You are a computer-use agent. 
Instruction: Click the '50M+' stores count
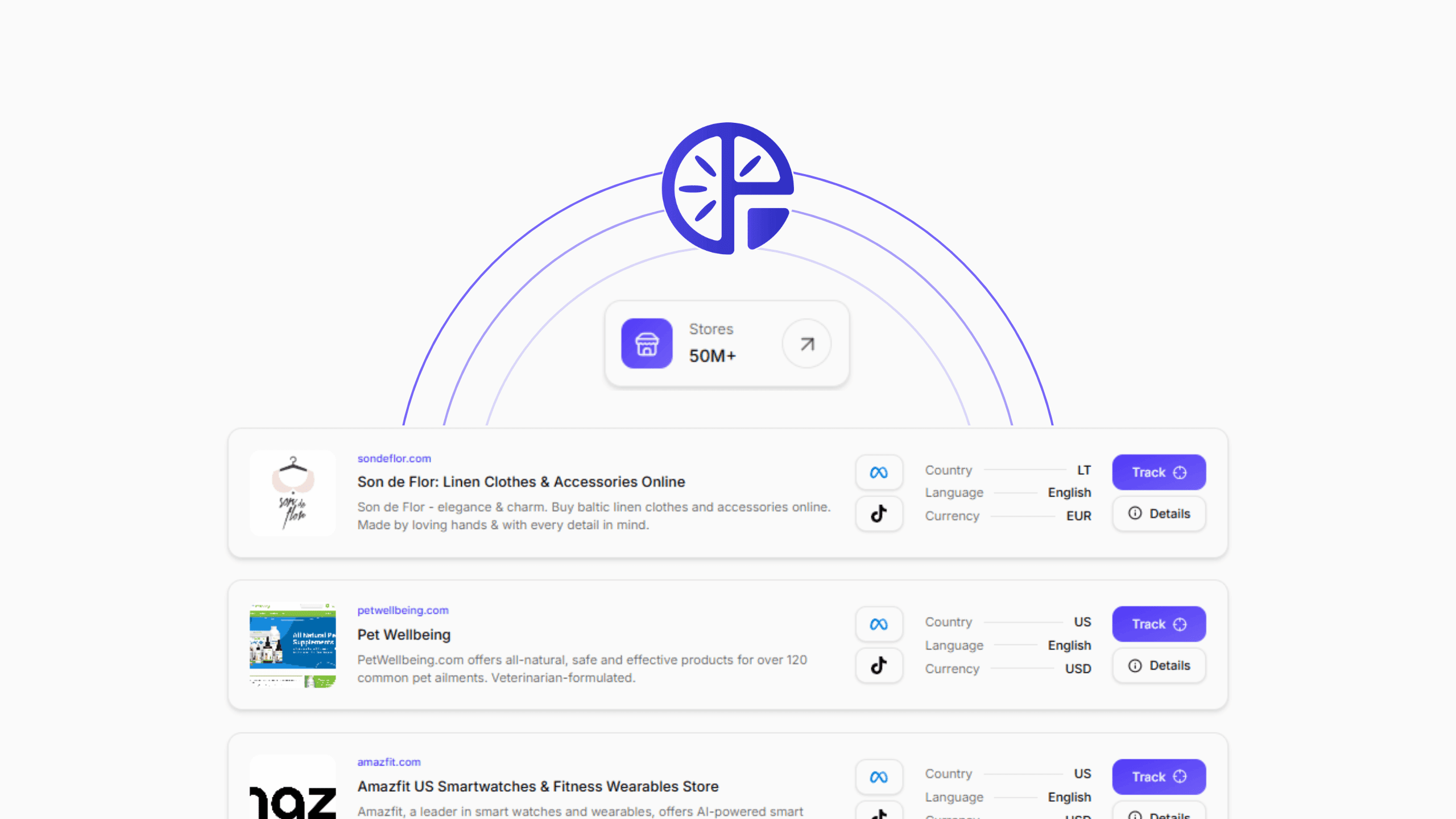coord(713,356)
